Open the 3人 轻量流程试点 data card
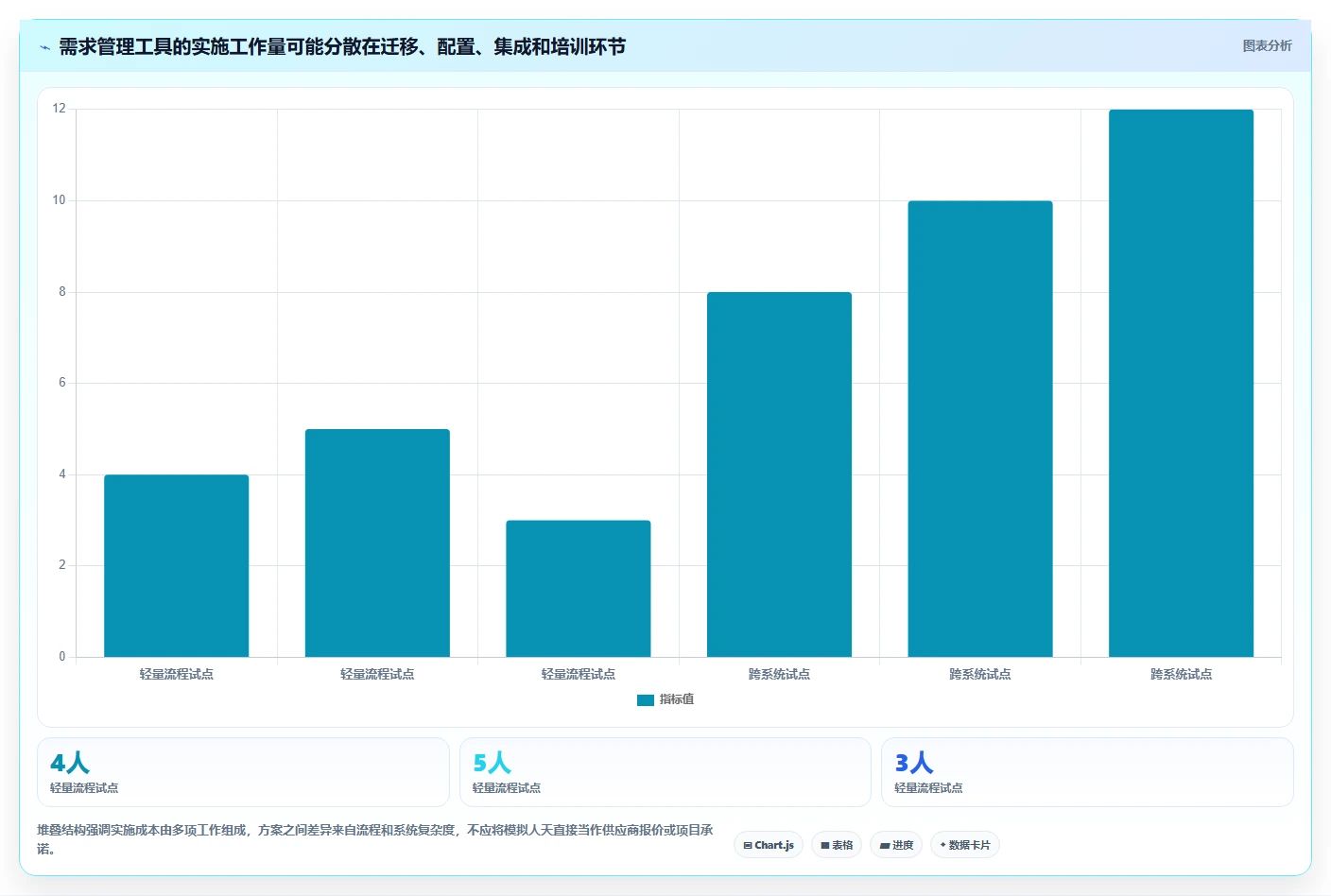 click(x=1087, y=772)
